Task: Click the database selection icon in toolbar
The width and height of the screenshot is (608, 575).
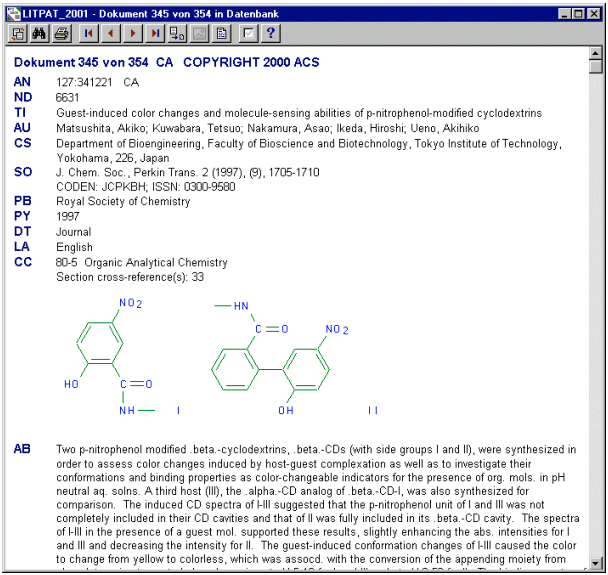Action: click(18, 33)
